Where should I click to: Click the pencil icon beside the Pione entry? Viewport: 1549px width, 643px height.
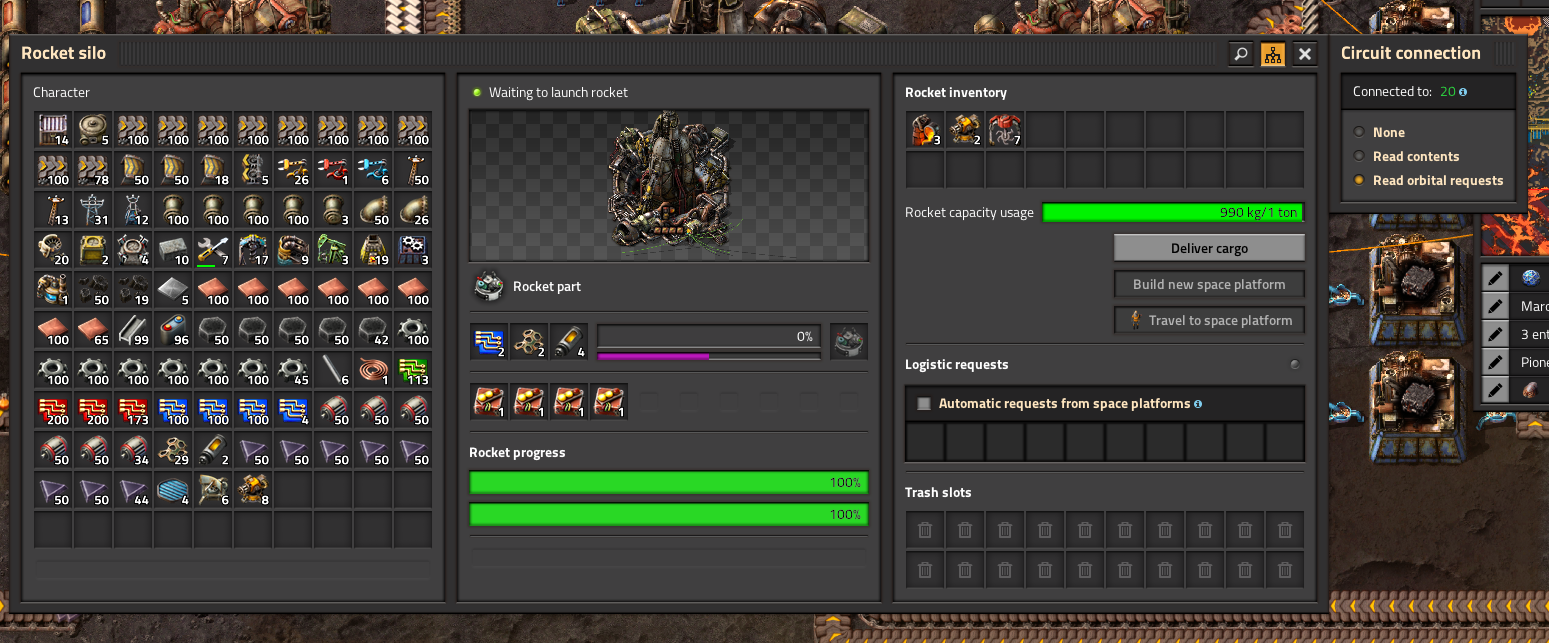1495,362
